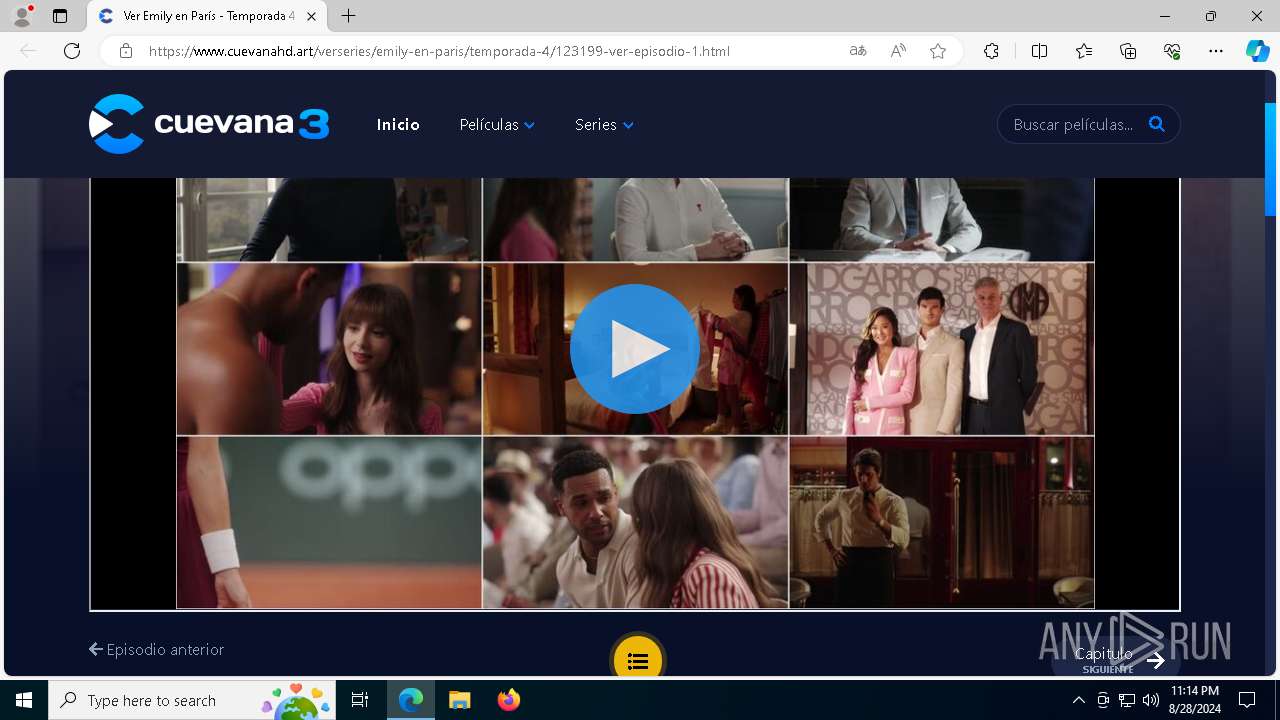Open the browser profile icon

point(22,16)
